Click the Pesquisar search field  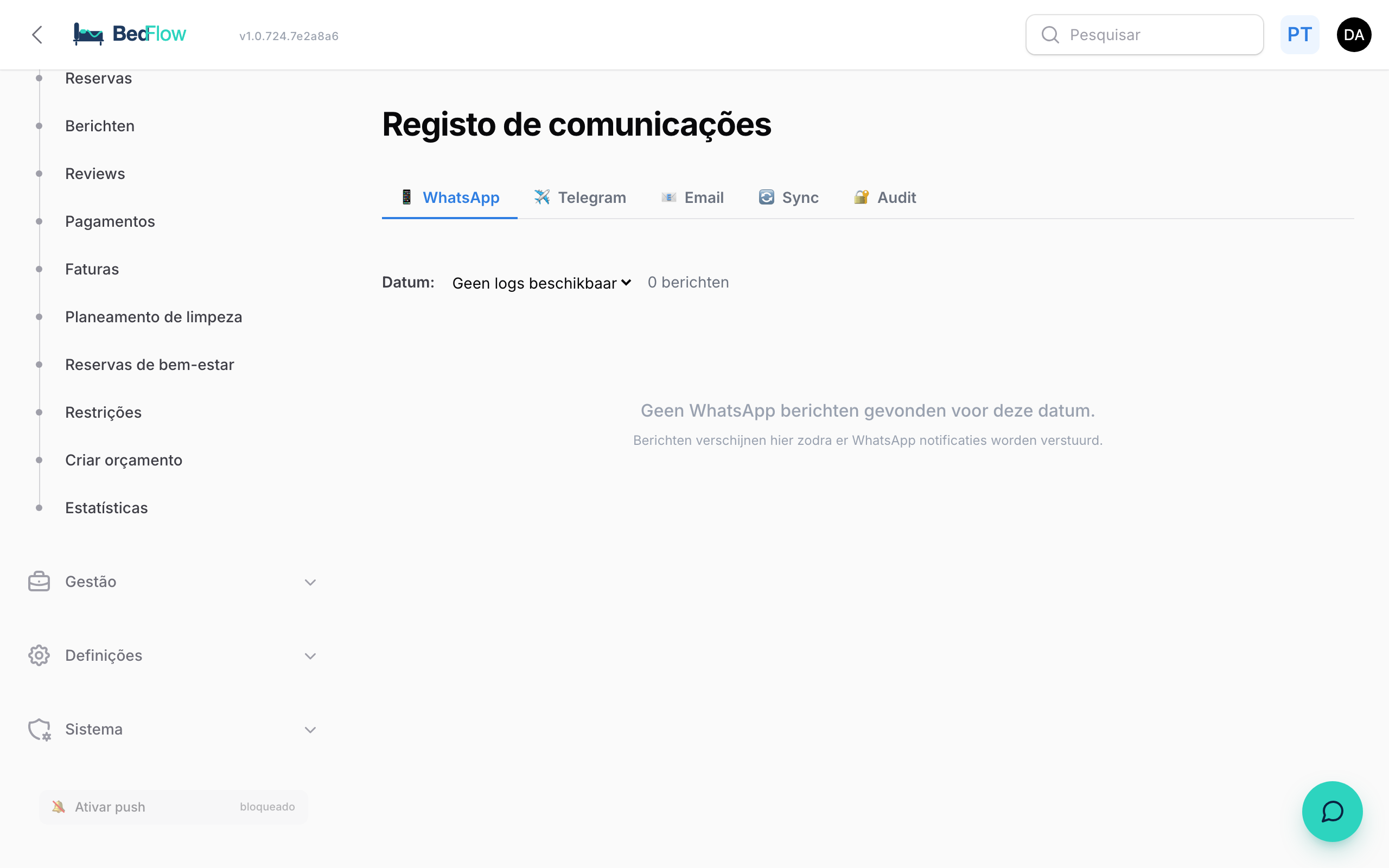(1144, 35)
